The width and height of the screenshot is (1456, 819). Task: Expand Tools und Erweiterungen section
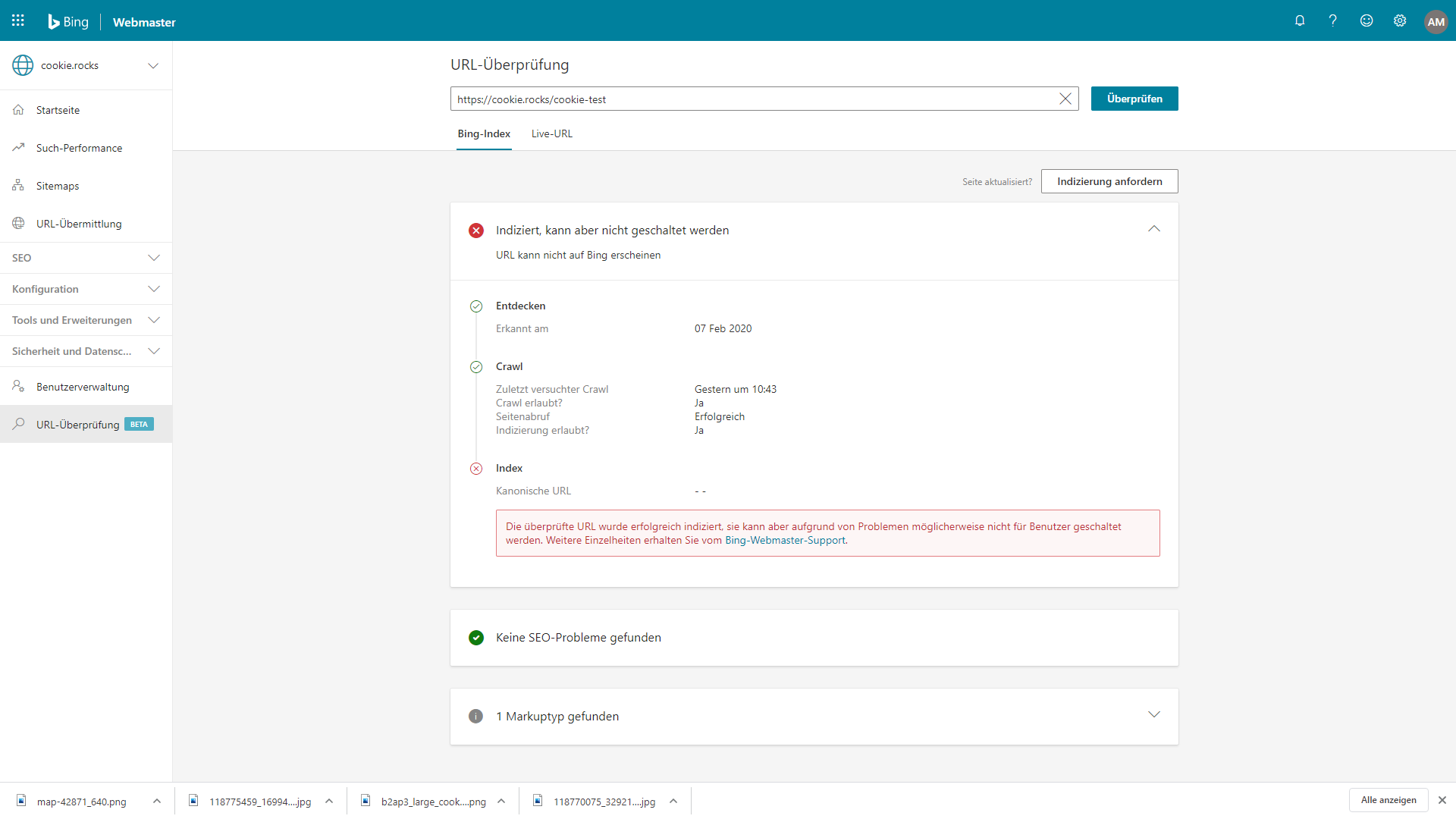click(154, 320)
